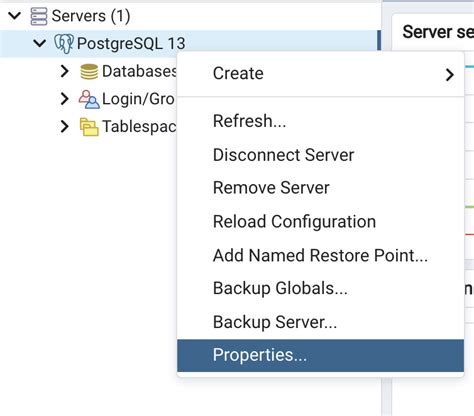Select the Login/Gro... tree label
This screenshot has height=416, width=474.
pyautogui.click(x=138, y=99)
